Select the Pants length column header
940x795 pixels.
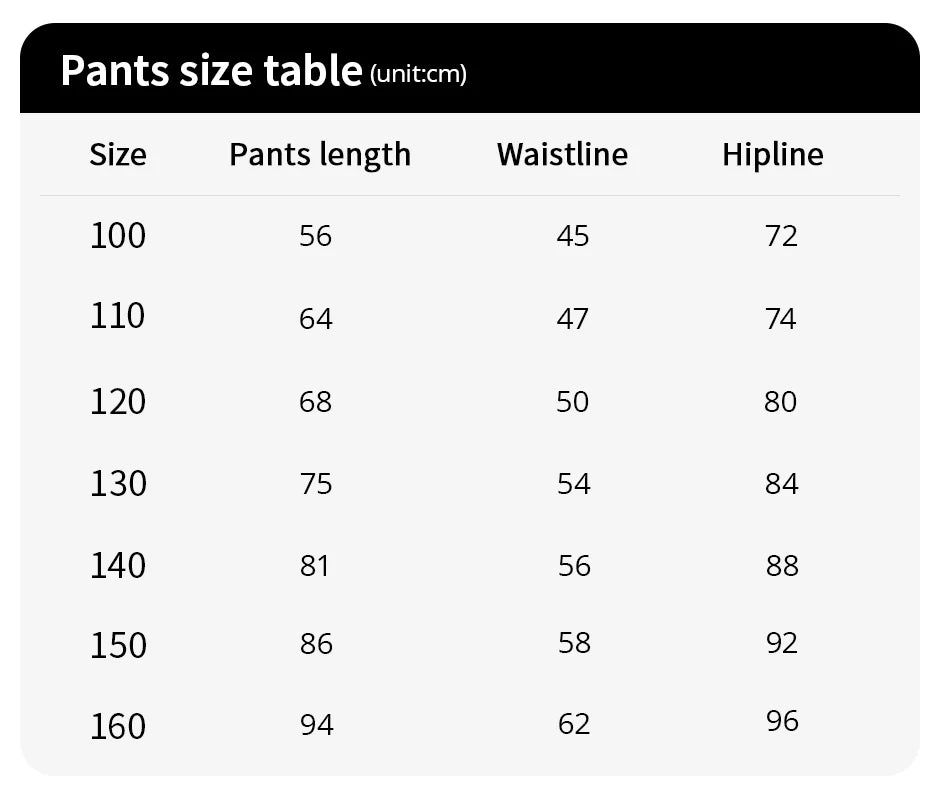tap(320, 155)
